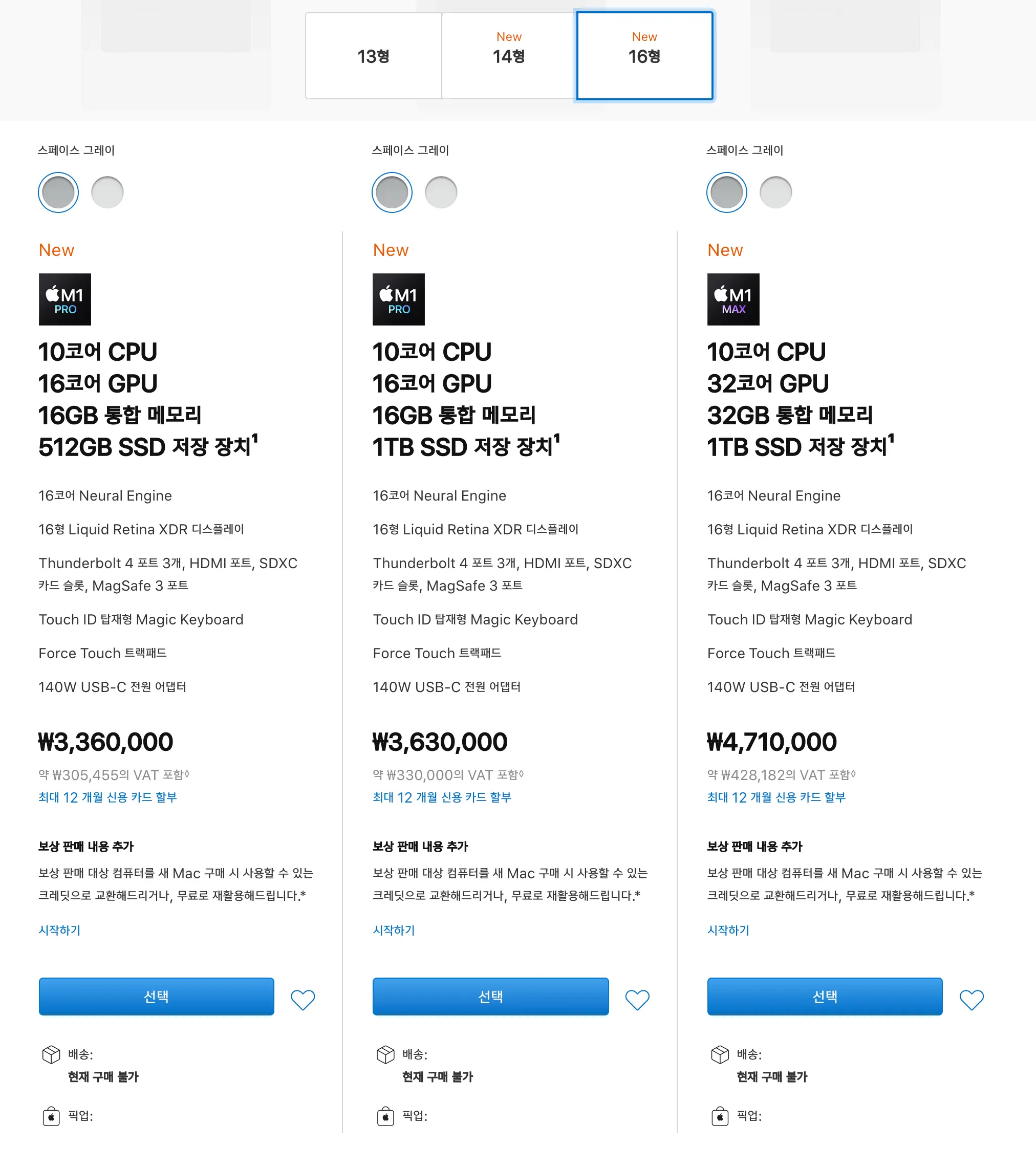Screen dimensions: 1036x1168
Task: Click the M1 Max chip icon
Action: [733, 299]
